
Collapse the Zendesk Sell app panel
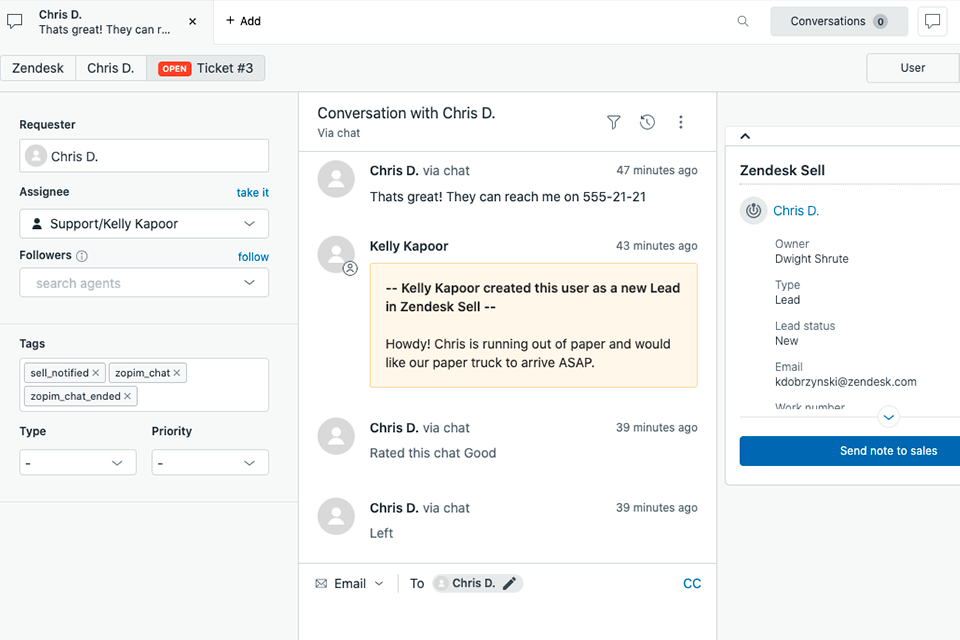pos(745,136)
